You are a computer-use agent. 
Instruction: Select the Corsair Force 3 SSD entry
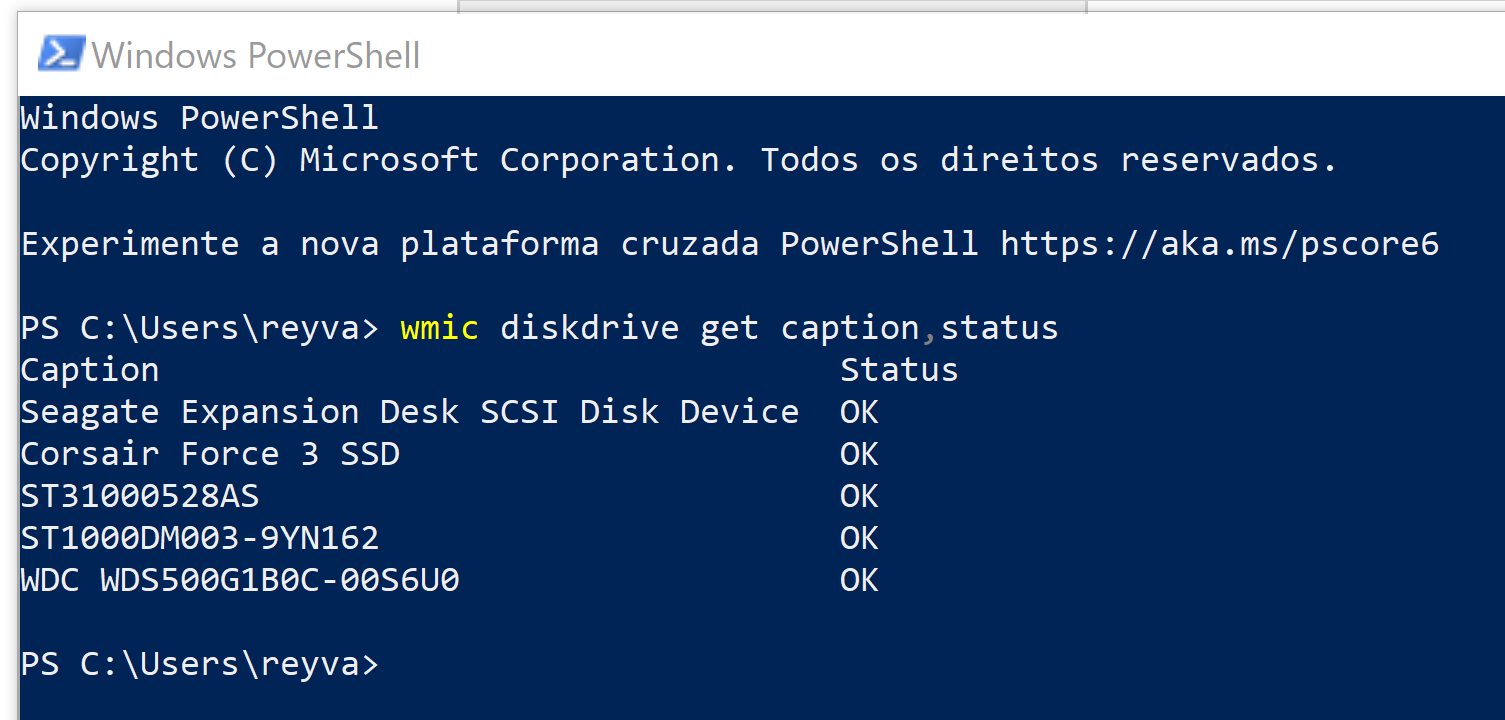click(x=210, y=454)
